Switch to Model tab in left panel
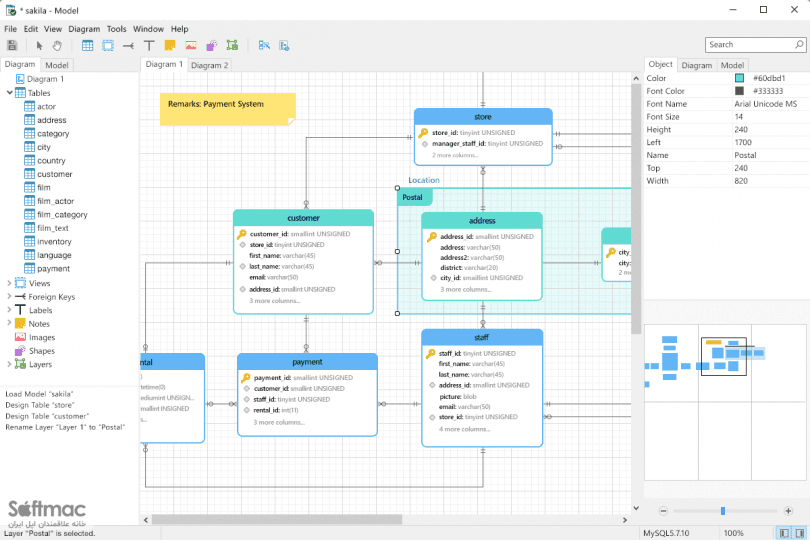 (x=56, y=65)
